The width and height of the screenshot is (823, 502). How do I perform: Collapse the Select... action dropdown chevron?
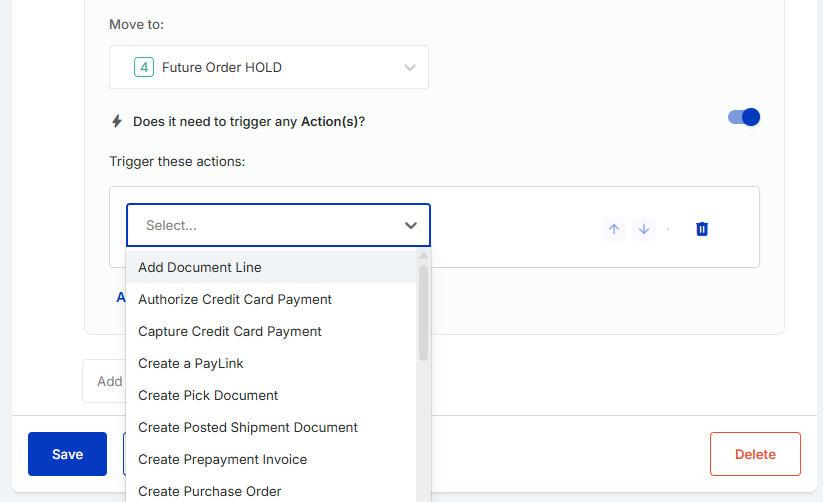click(x=410, y=225)
